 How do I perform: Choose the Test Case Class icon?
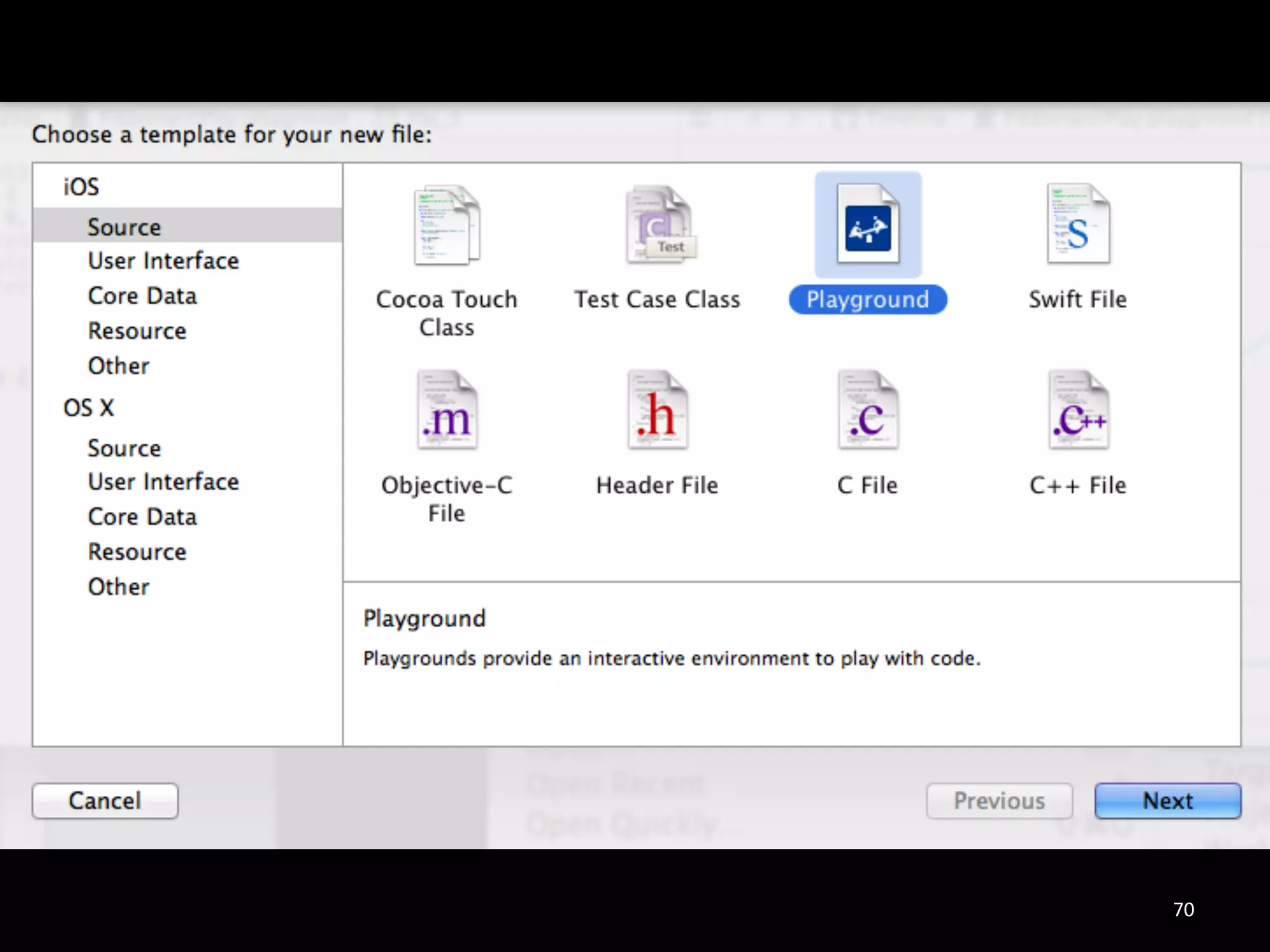coord(659,226)
